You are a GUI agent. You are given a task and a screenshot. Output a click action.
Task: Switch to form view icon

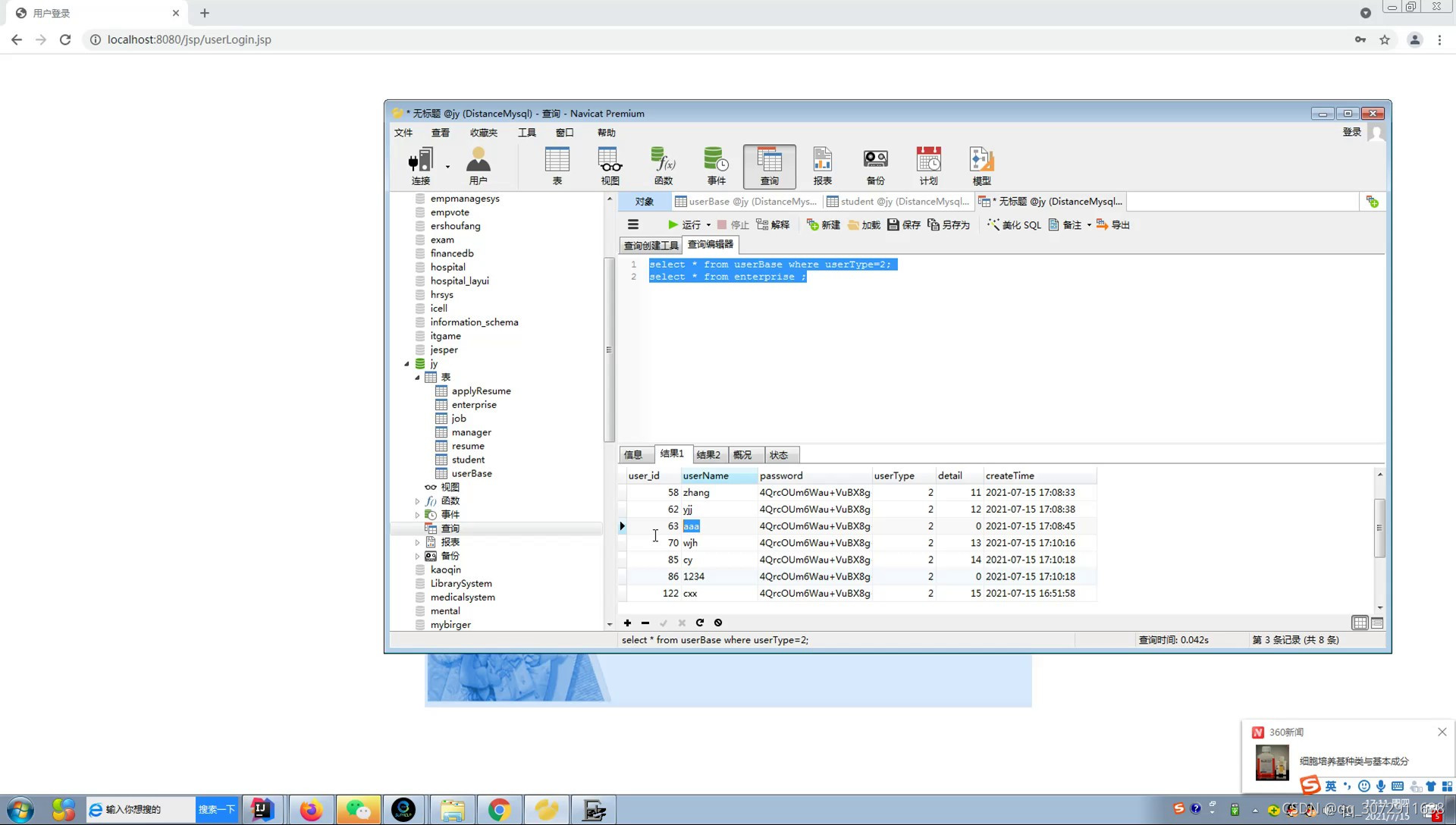(x=1377, y=623)
